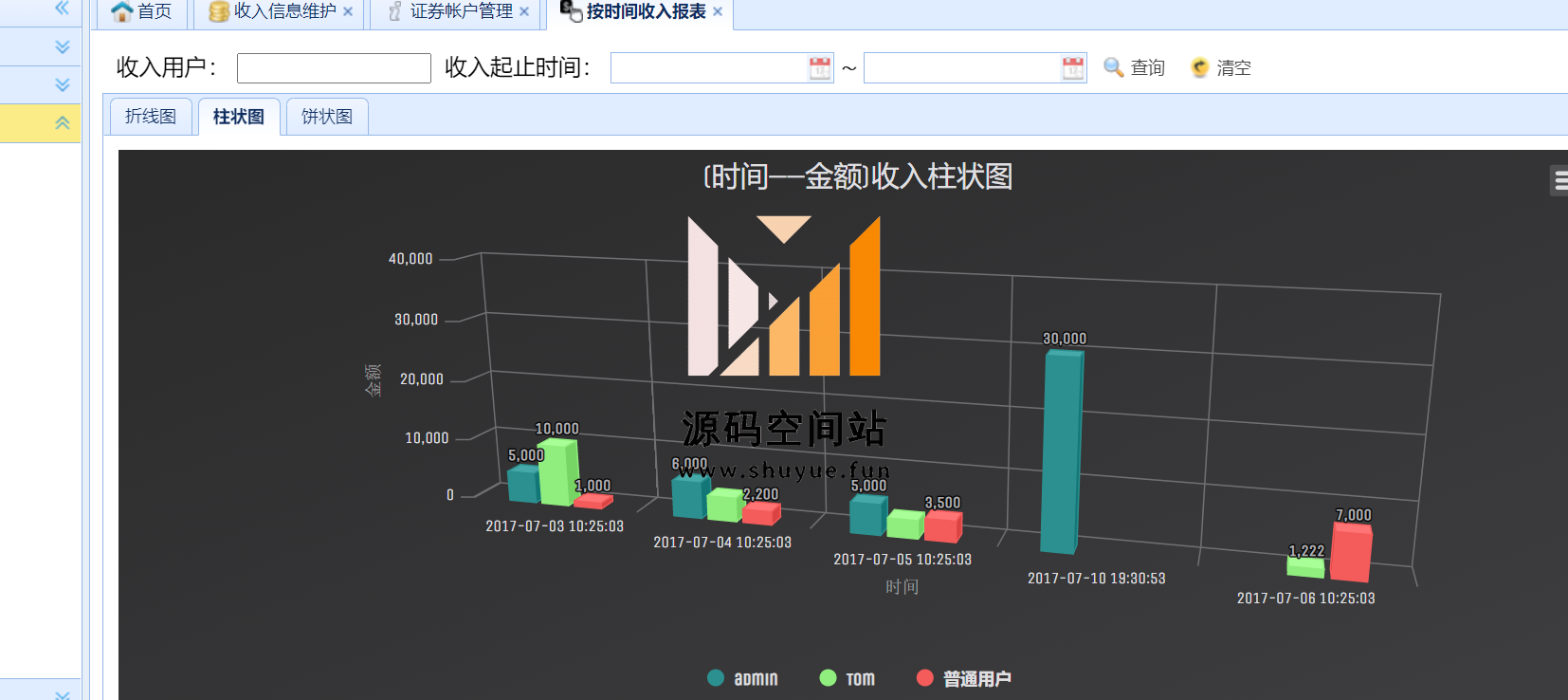
Task: Click the green 10,000 bar for 2017-07-03
Action: pos(558,471)
